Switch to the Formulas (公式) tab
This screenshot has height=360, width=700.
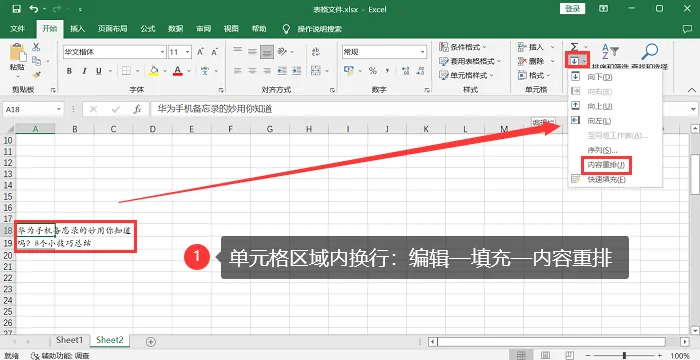click(147, 29)
